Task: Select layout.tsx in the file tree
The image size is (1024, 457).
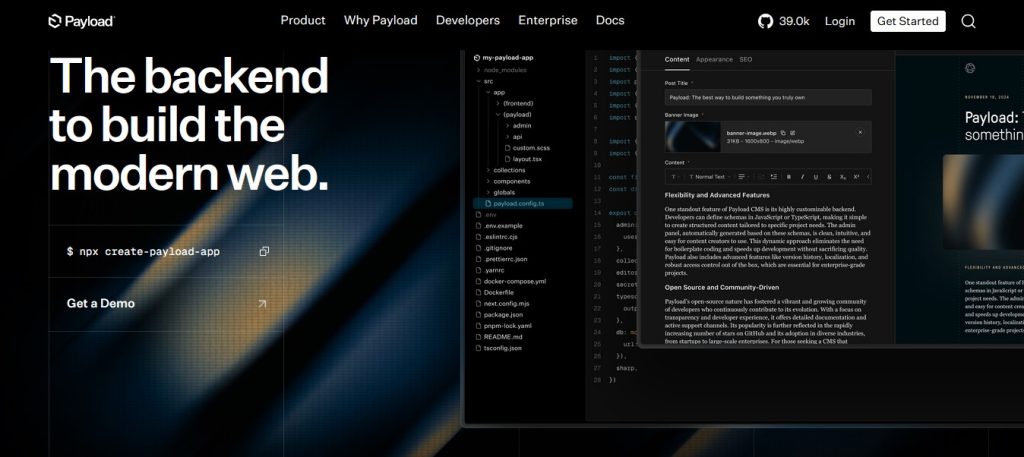Action: pos(522,159)
